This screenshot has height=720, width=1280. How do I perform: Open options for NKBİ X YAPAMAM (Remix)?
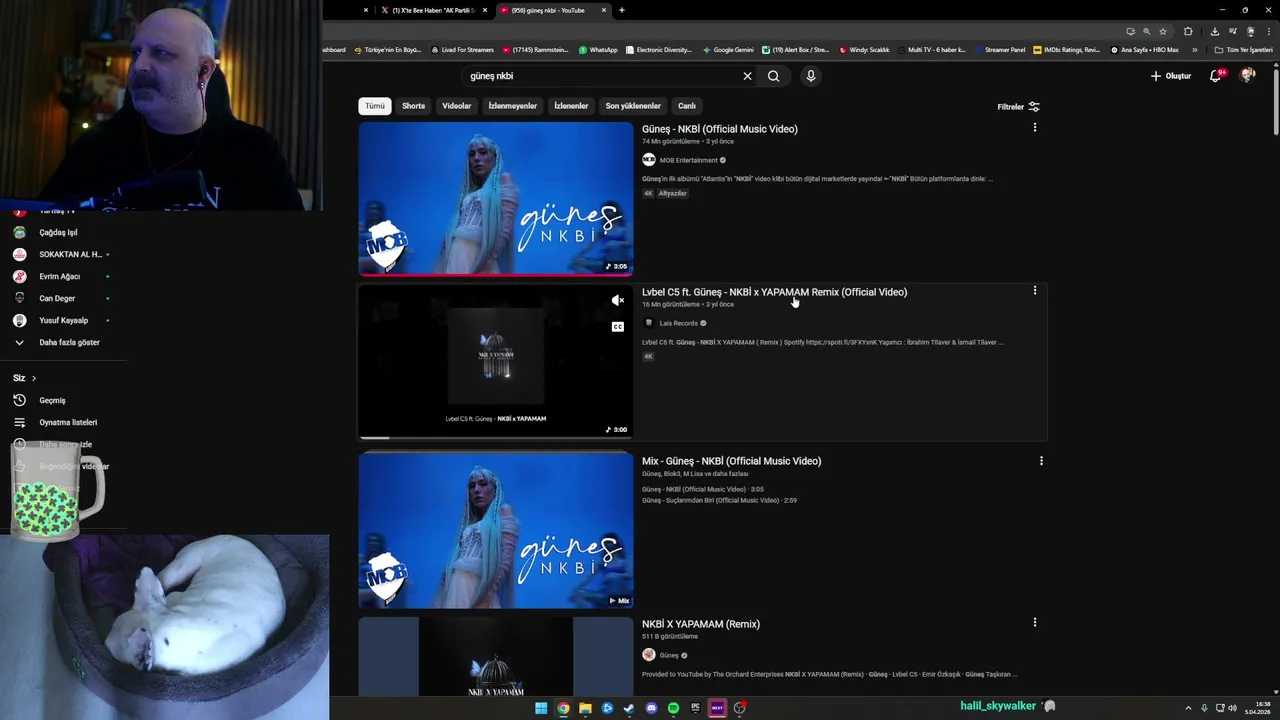(x=1035, y=623)
